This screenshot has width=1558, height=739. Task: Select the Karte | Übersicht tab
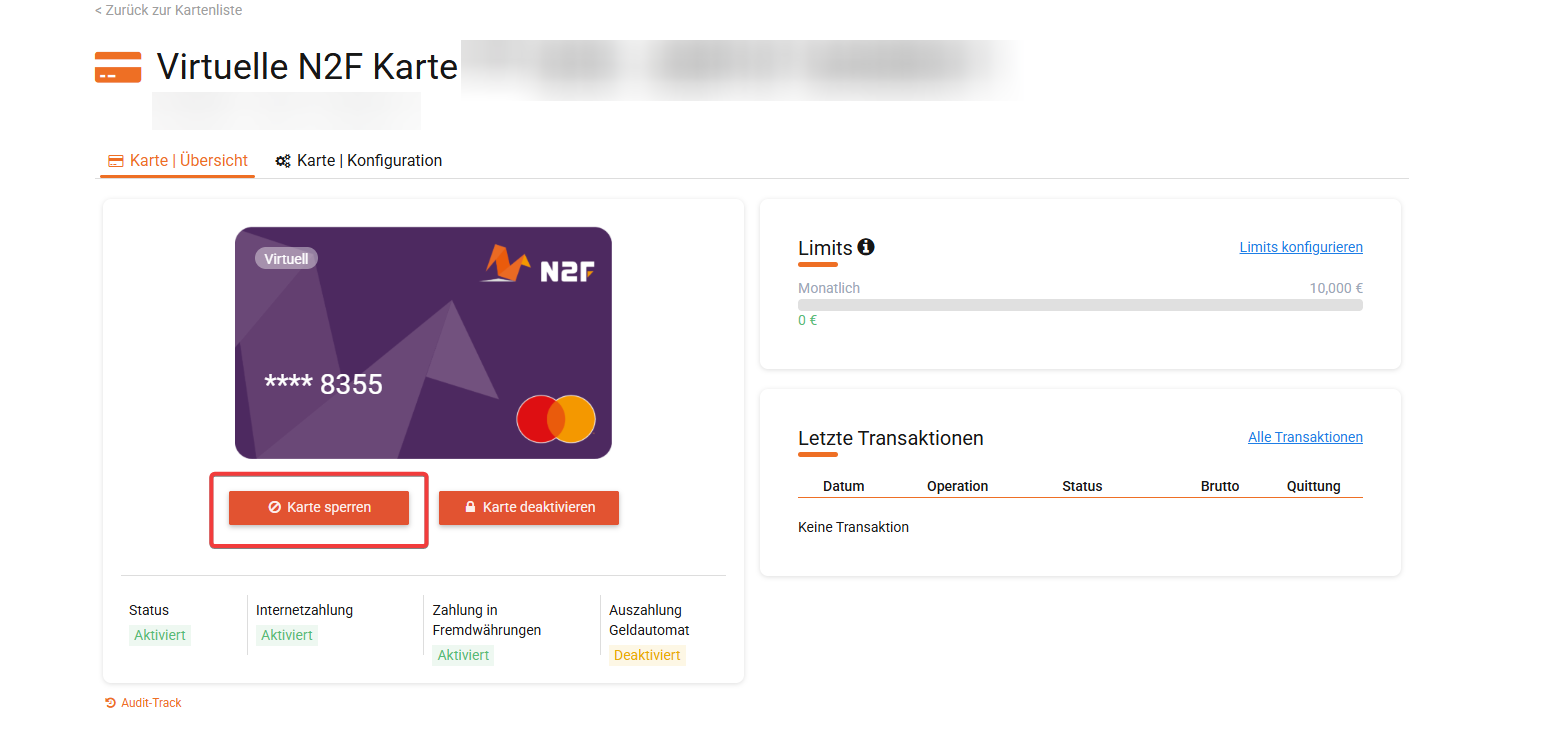pyautogui.click(x=178, y=161)
